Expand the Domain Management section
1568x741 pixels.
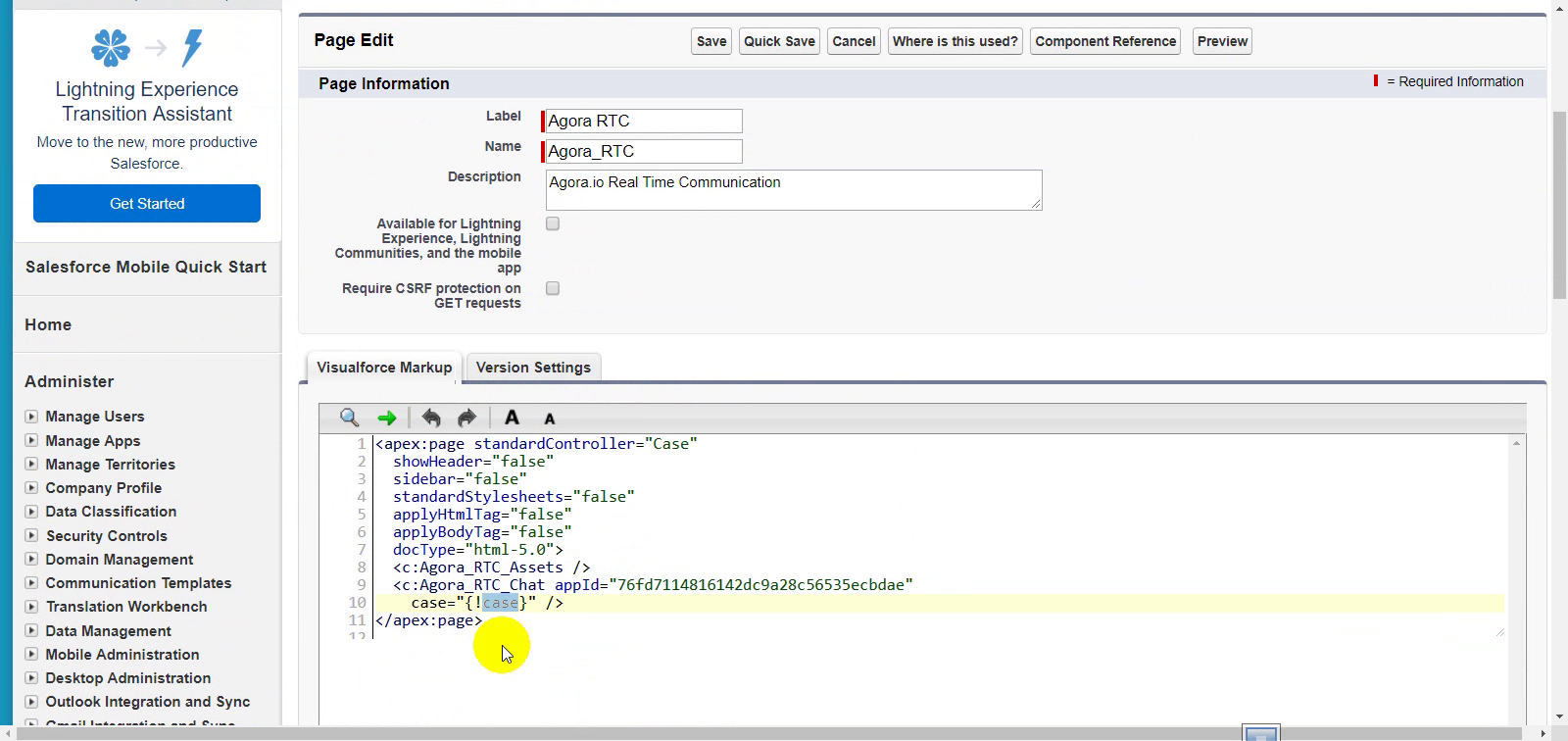coord(31,560)
